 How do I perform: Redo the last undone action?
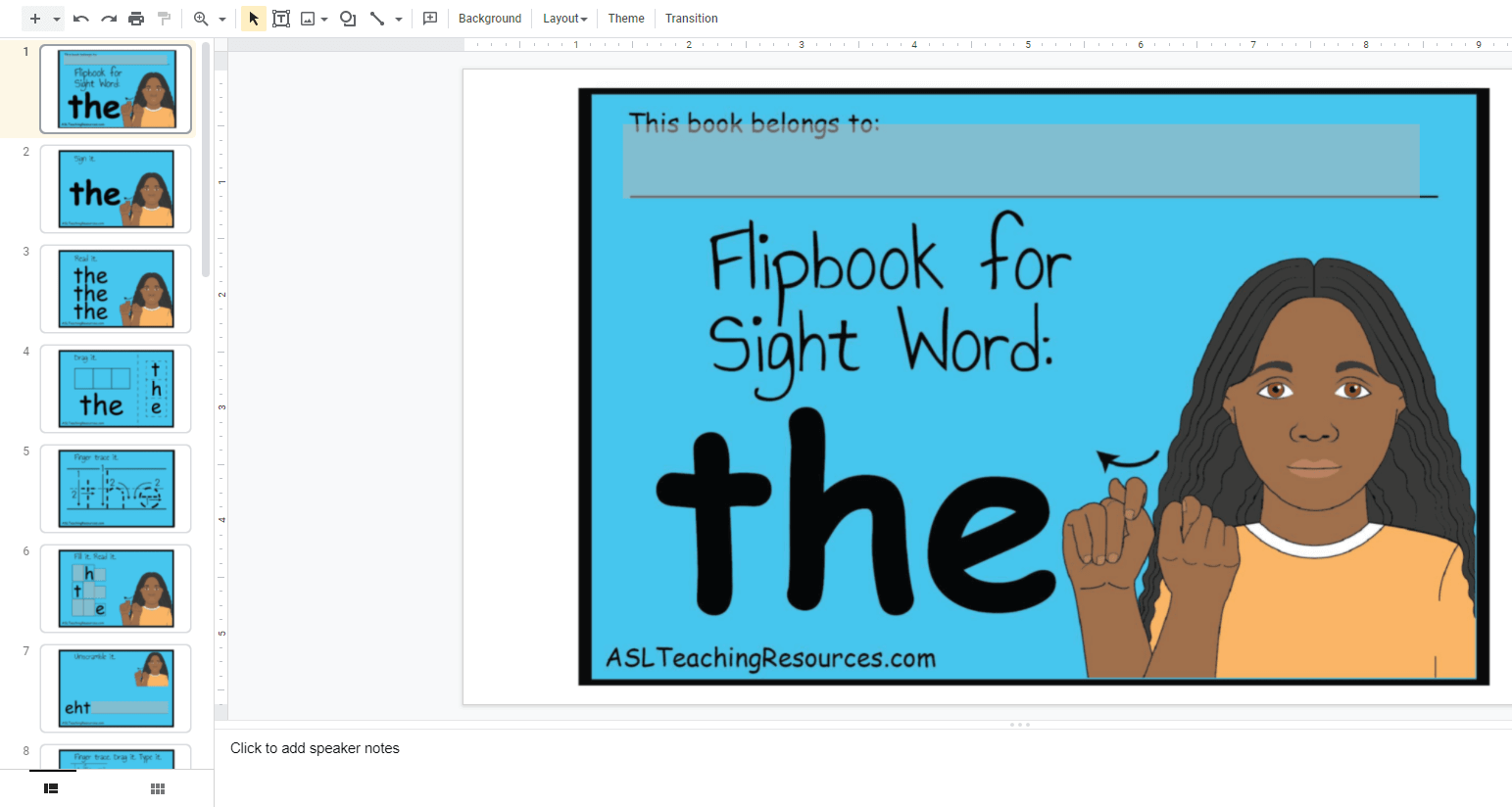point(109,19)
